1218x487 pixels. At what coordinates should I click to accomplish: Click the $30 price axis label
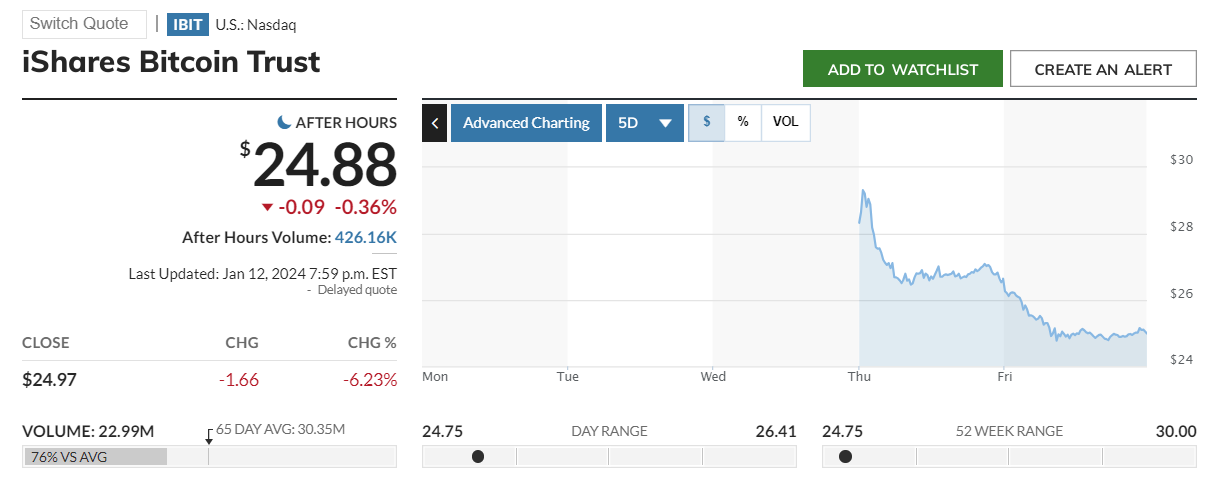tap(1182, 160)
